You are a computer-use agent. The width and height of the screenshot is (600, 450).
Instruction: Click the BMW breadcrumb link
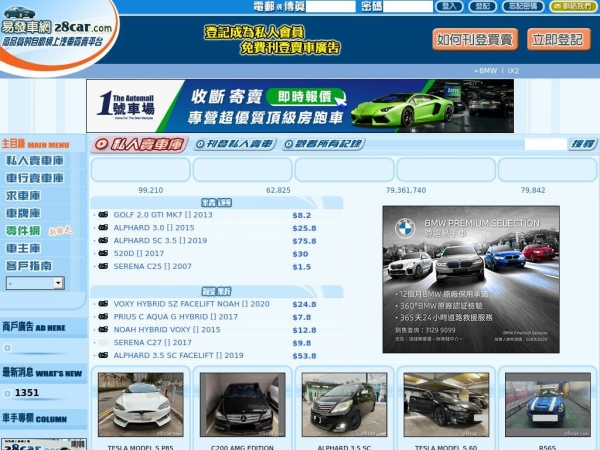click(488, 71)
